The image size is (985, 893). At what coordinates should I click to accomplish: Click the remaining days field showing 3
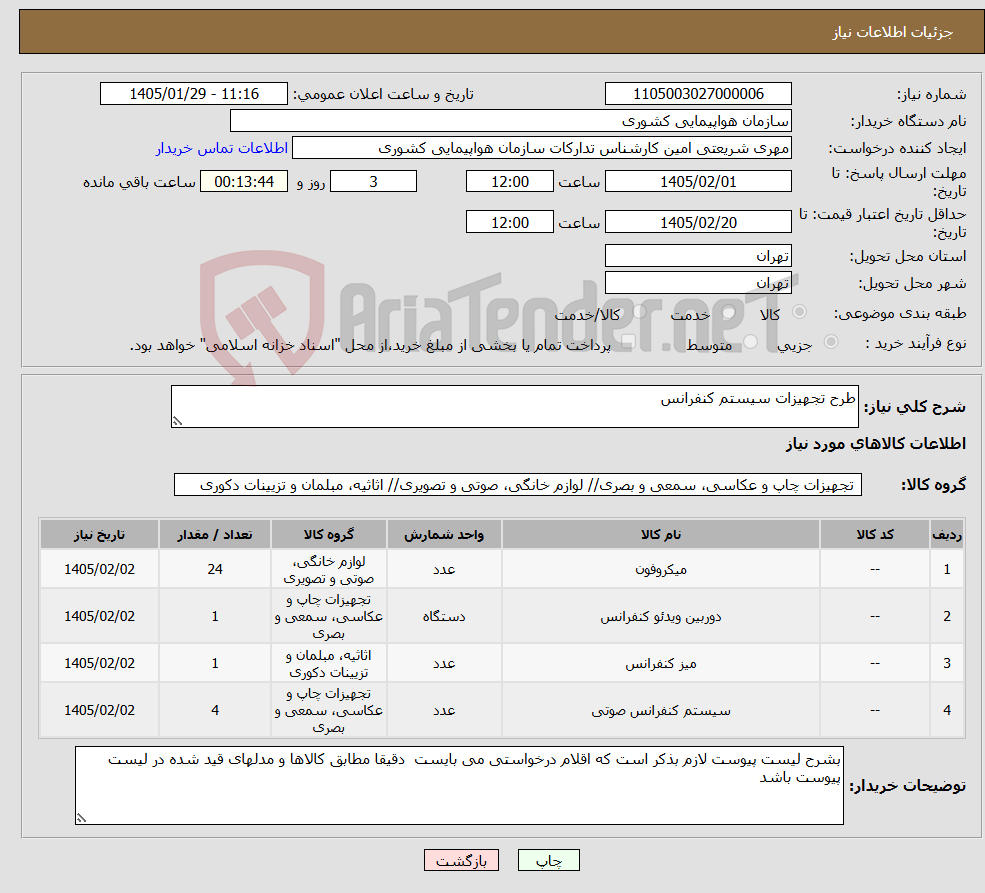point(373,181)
